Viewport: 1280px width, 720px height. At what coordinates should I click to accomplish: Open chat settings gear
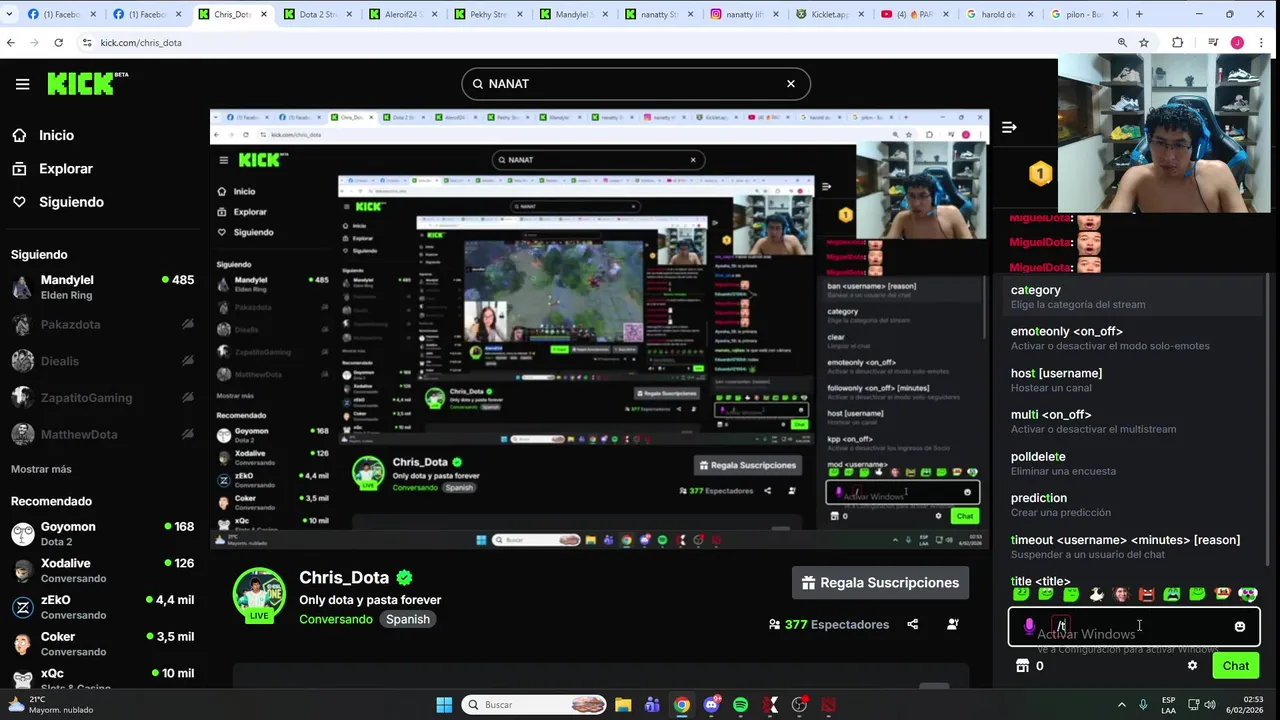coord(1192,666)
